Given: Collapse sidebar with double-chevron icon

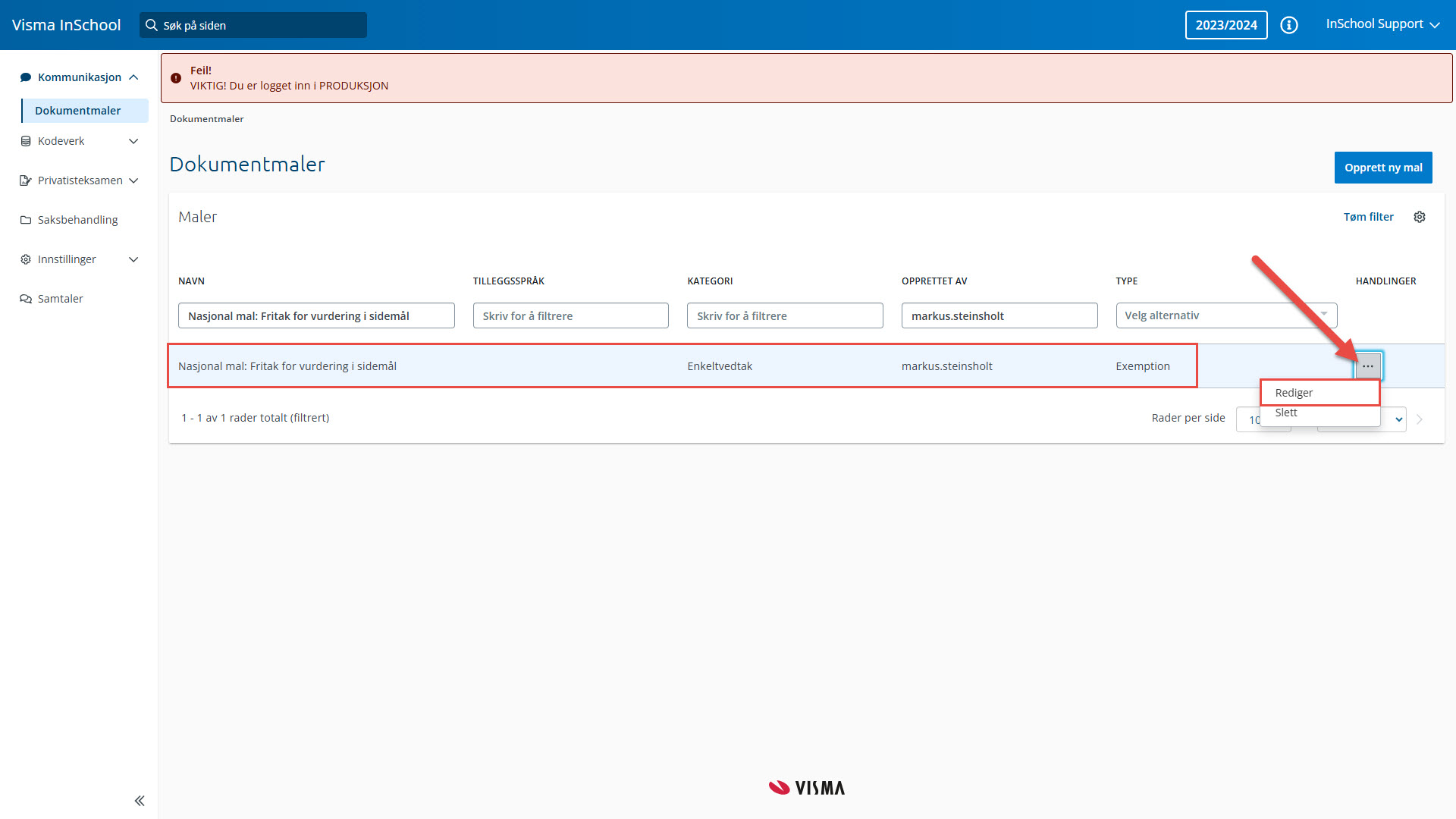Looking at the screenshot, I should [140, 801].
